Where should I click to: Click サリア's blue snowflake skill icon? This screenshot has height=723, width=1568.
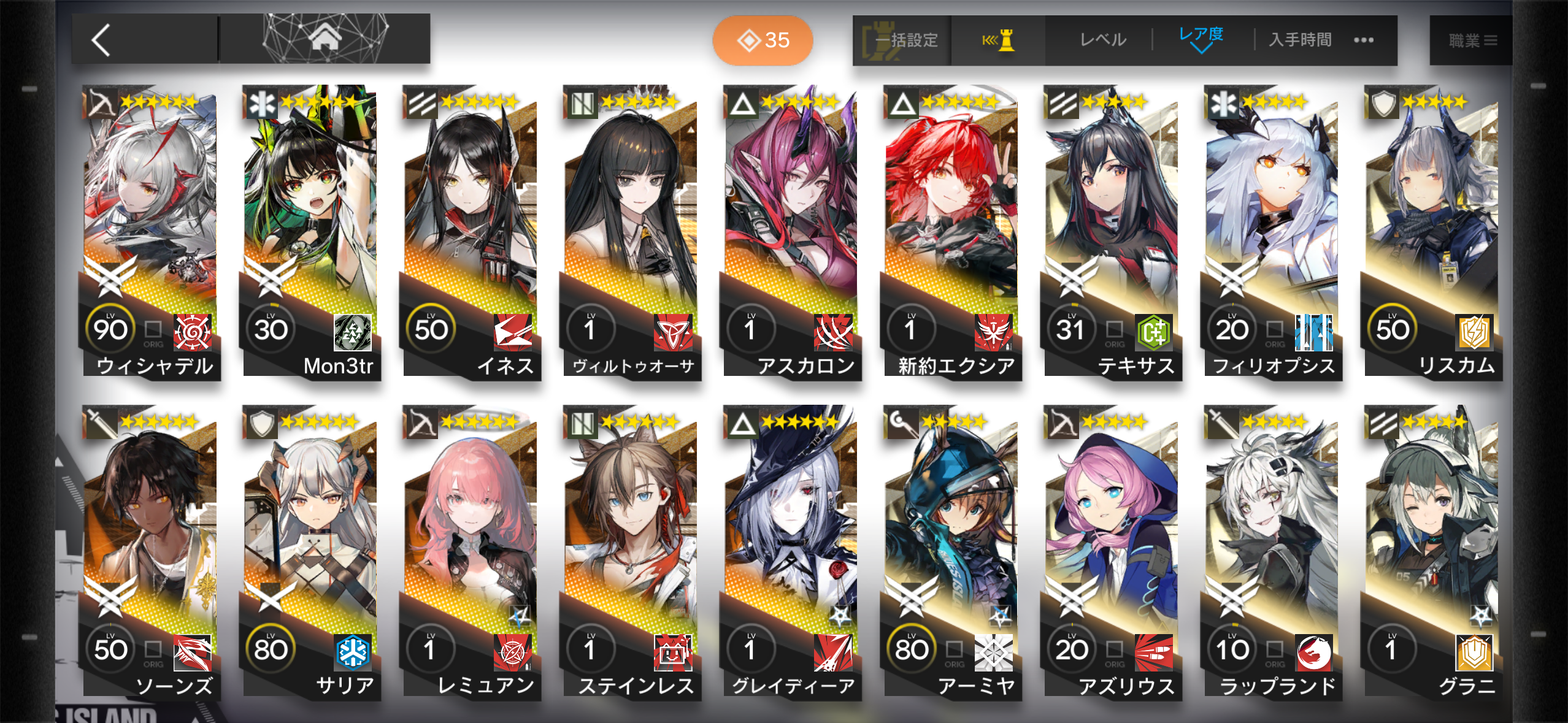point(353,652)
